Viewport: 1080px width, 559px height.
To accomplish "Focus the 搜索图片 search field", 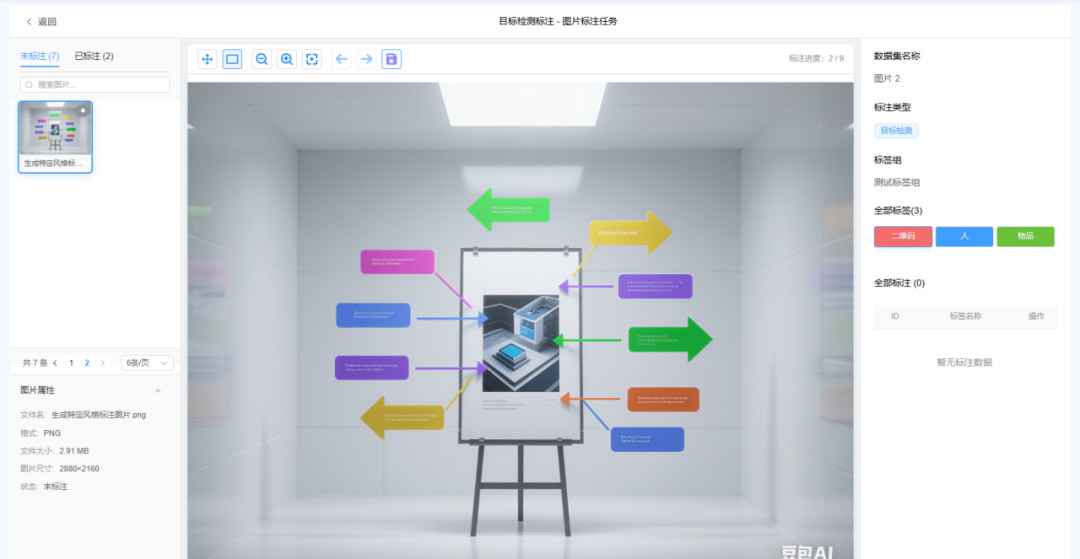I will (x=95, y=85).
